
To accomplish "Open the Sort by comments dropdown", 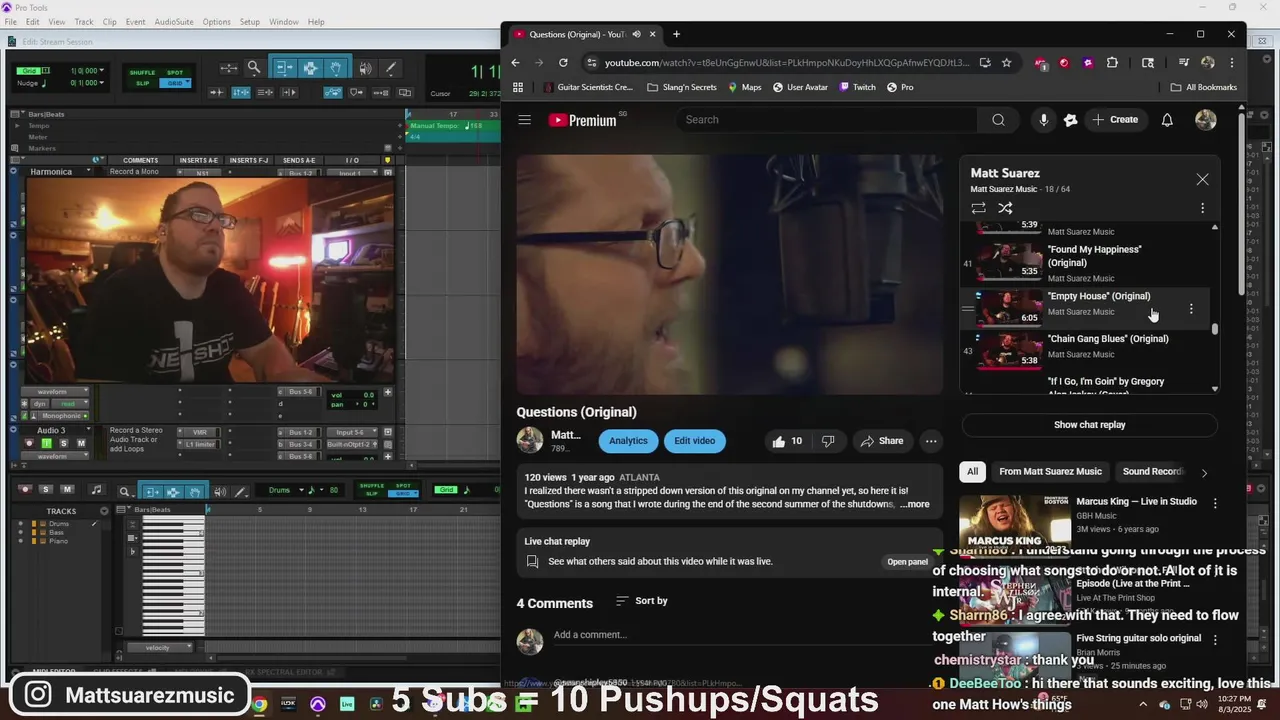I will [641, 601].
